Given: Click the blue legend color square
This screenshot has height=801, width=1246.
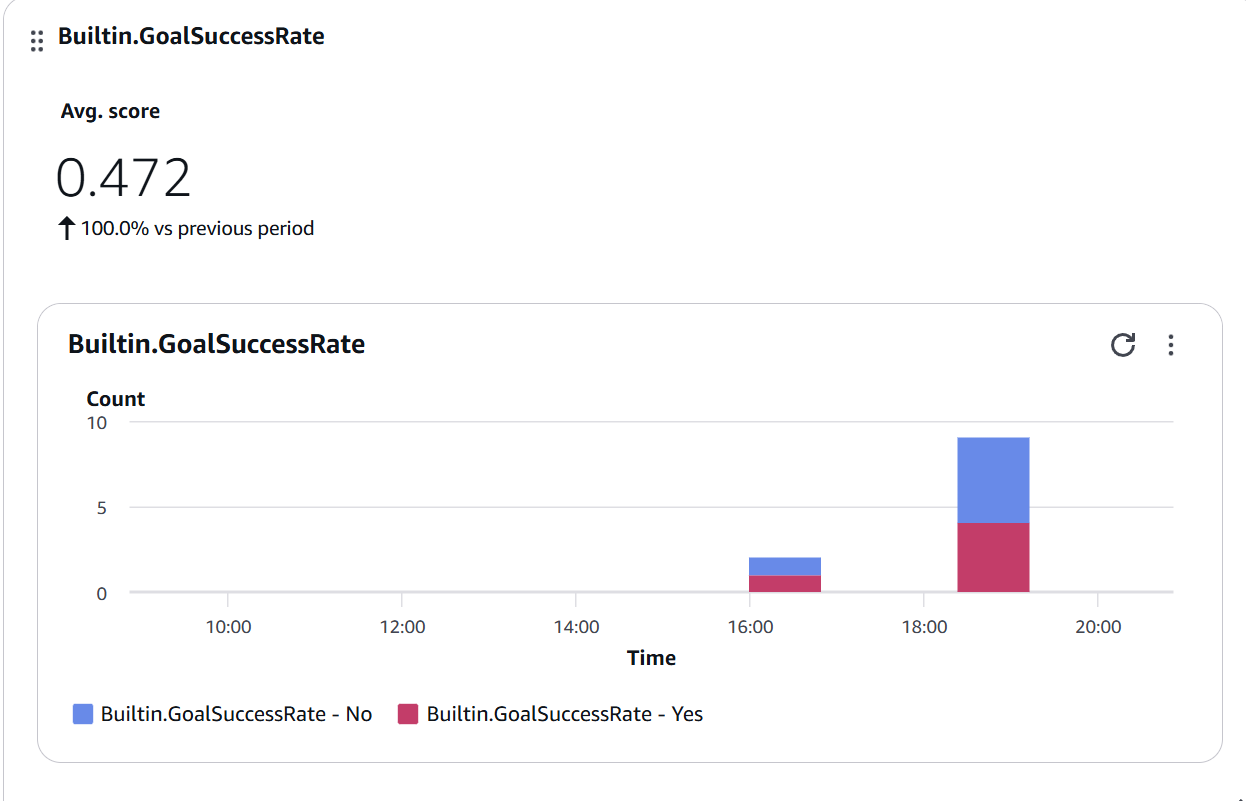Looking at the screenshot, I should 81,713.
